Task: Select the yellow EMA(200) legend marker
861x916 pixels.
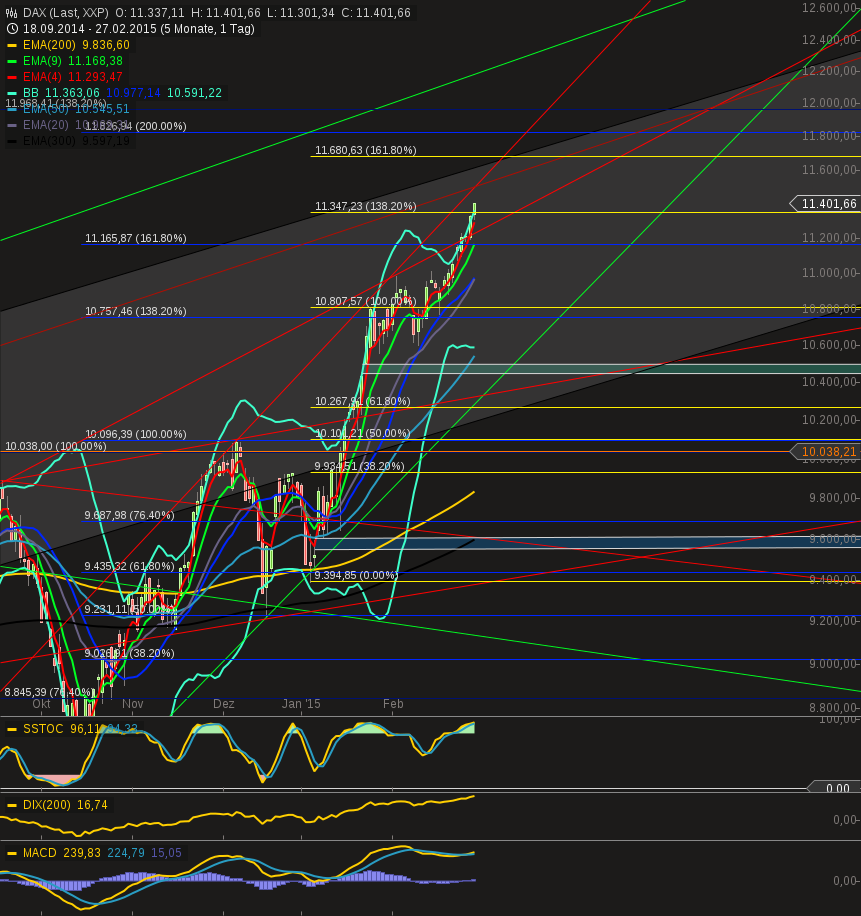Action: pos(12,44)
